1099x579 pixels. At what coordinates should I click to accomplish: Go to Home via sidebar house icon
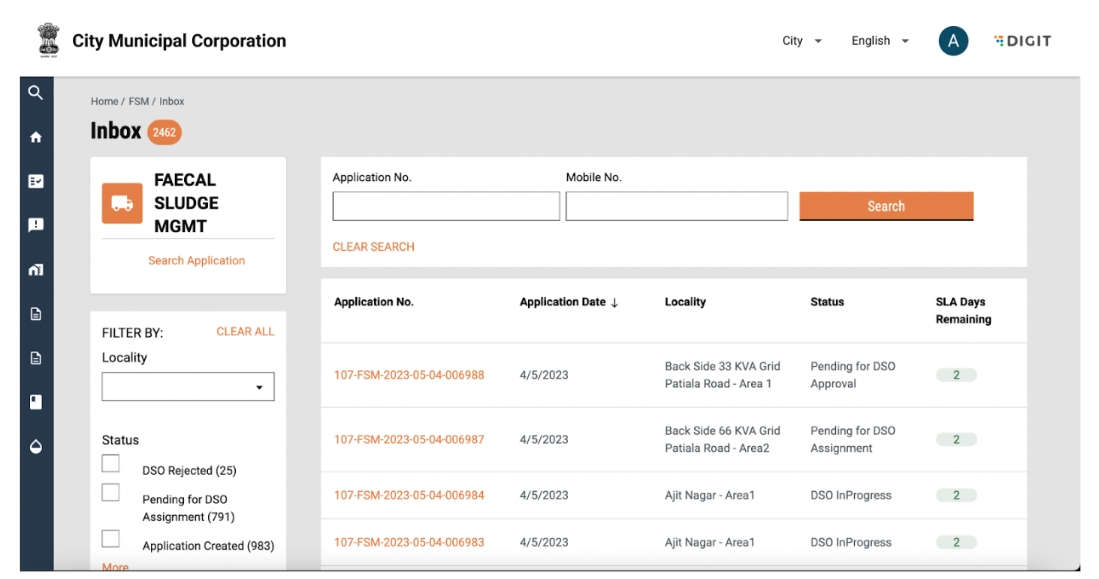36,137
